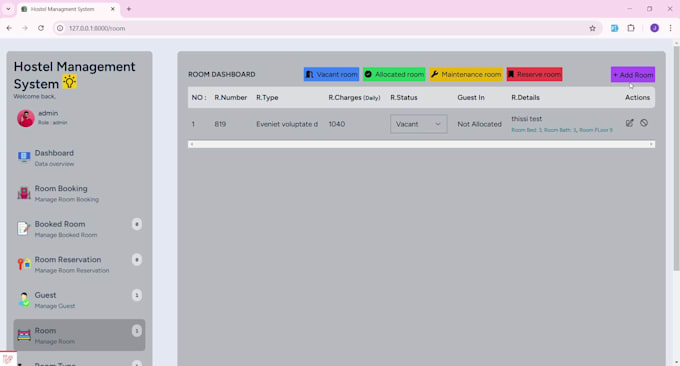Click the Booked Room count badge
Image resolution: width=680 pixels, height=366 pixels.
[x=137, y=224]
